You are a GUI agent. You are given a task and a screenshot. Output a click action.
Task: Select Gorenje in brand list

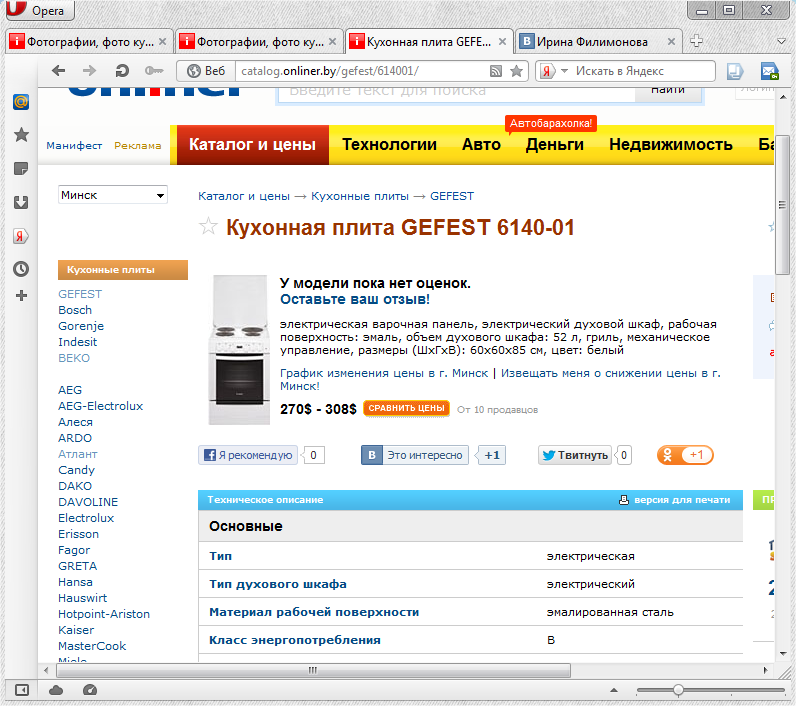pyautogui.click(x=81, y=326)
